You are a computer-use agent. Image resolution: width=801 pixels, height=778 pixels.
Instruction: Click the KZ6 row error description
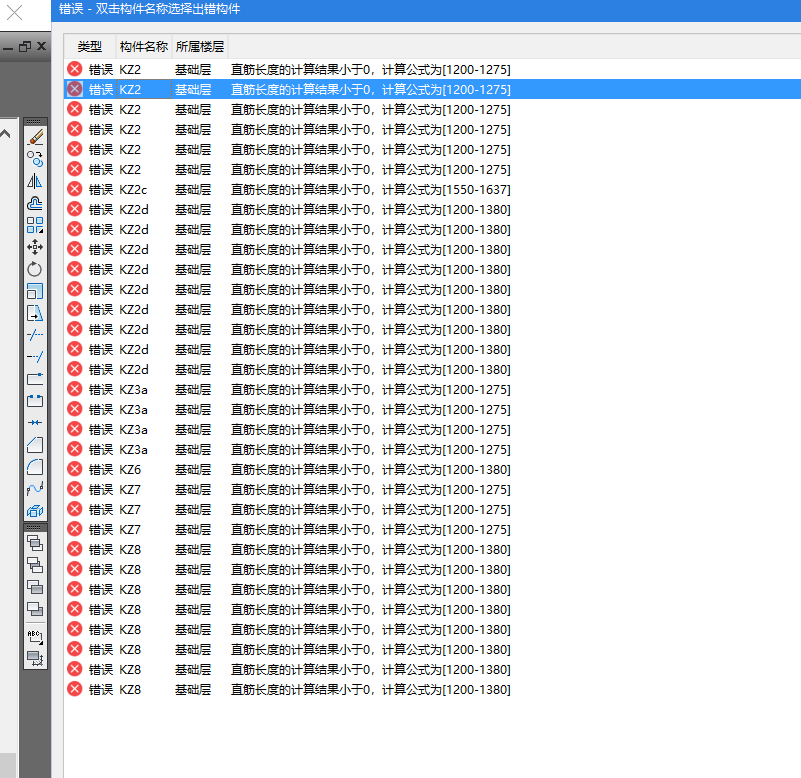370,469
